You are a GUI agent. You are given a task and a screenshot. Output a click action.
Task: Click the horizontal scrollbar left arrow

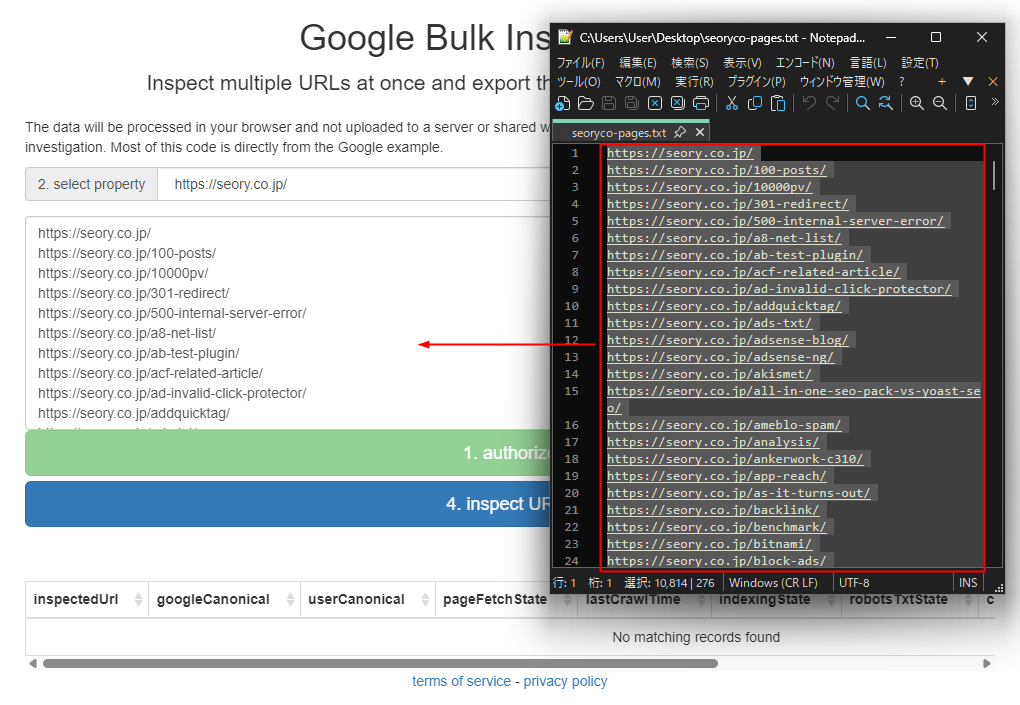(33, 663)
